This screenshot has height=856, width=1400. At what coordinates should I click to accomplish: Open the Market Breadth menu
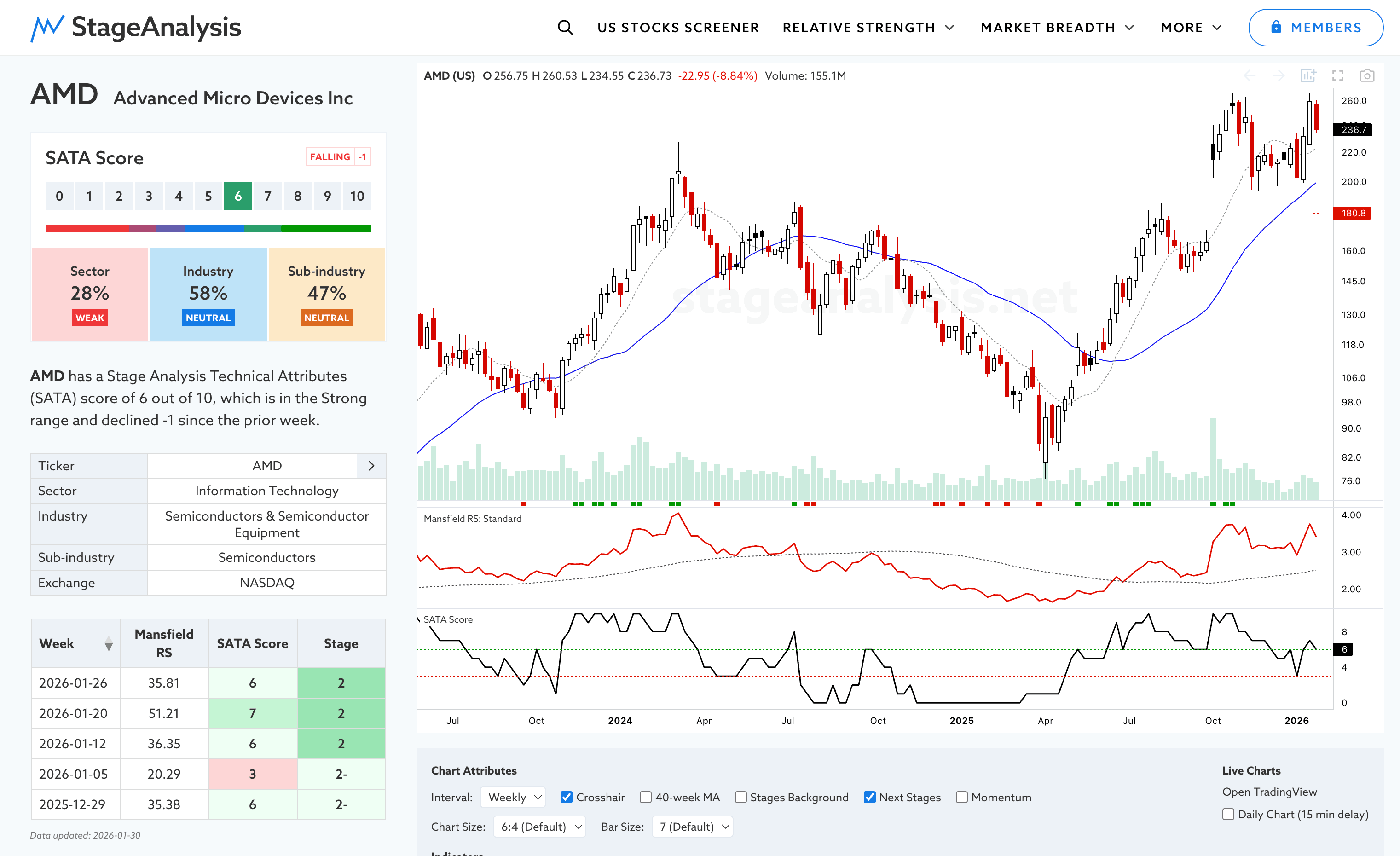click(1057, 27)
